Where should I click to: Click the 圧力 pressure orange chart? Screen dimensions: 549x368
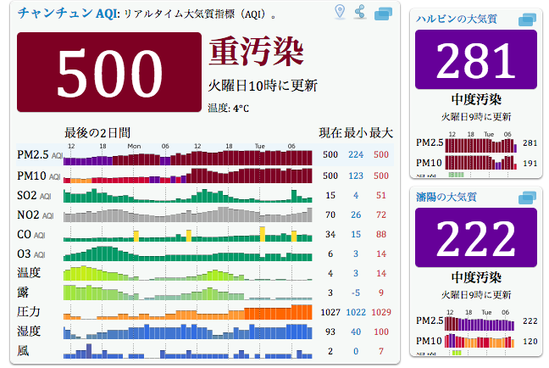[188, 312]
